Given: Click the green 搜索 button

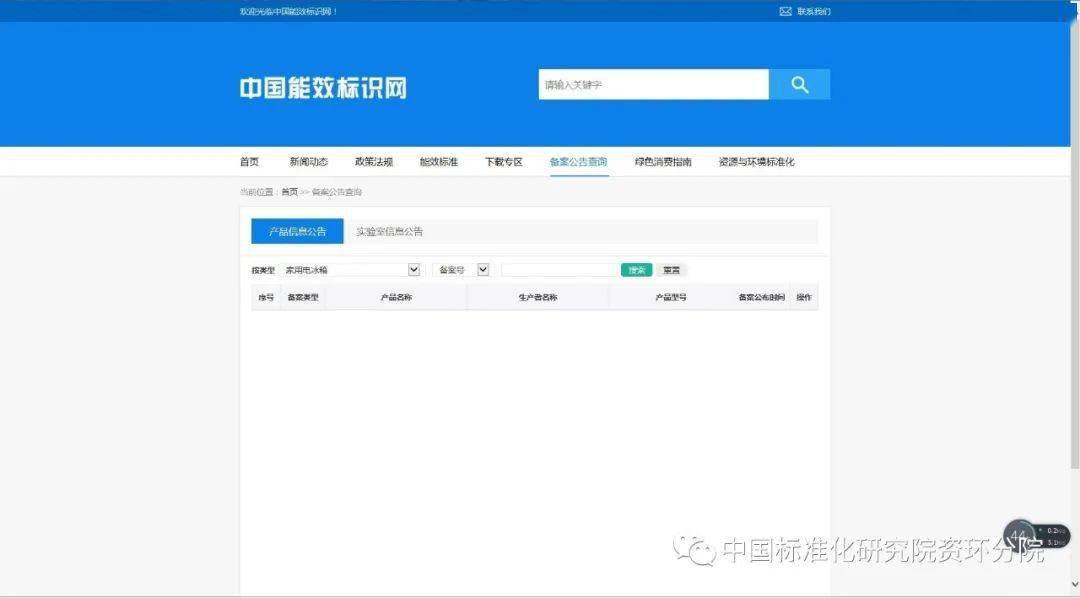Looking at the screenshot, I should coord(636,270).
